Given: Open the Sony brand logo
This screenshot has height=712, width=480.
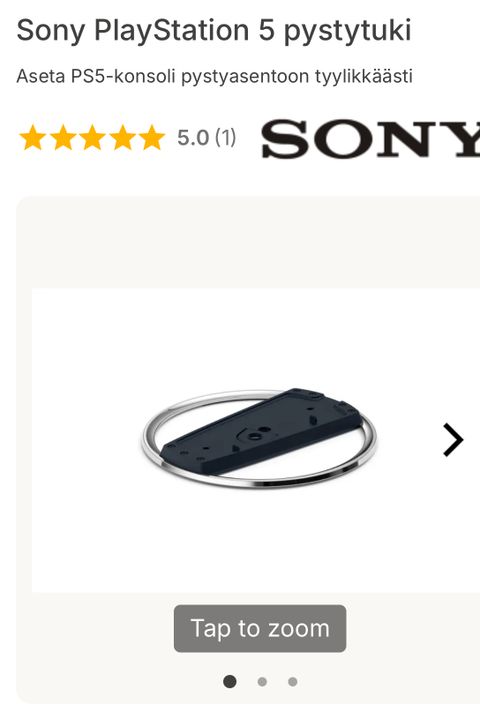Looking at the screenshot, I should click(x=371, y=138).
